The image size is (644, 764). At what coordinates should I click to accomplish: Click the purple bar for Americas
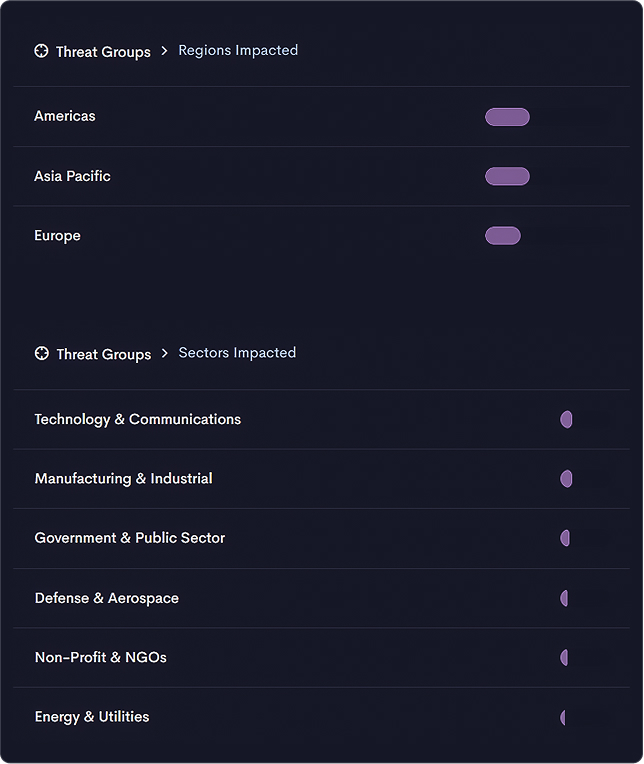click(507, 117)
